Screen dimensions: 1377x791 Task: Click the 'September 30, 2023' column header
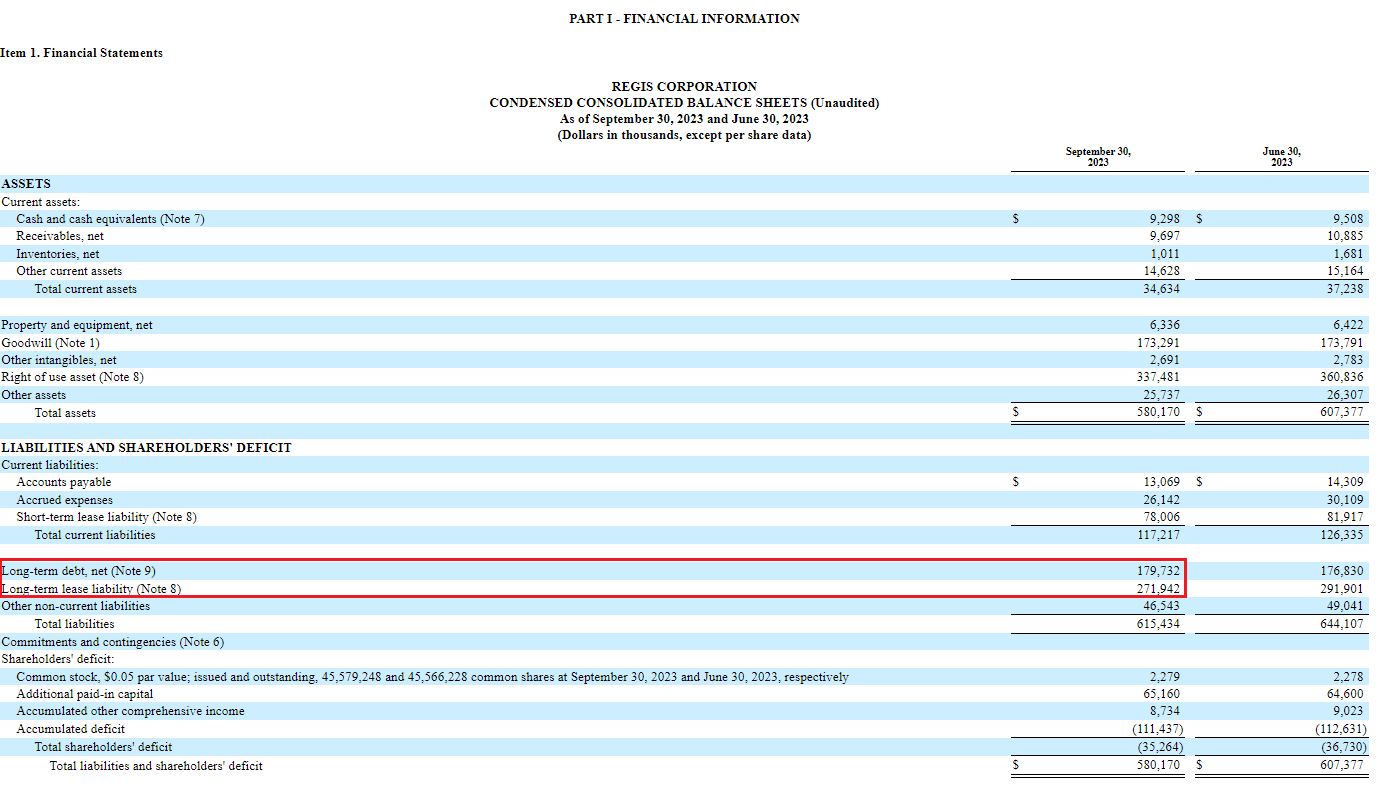point(1098,157)
